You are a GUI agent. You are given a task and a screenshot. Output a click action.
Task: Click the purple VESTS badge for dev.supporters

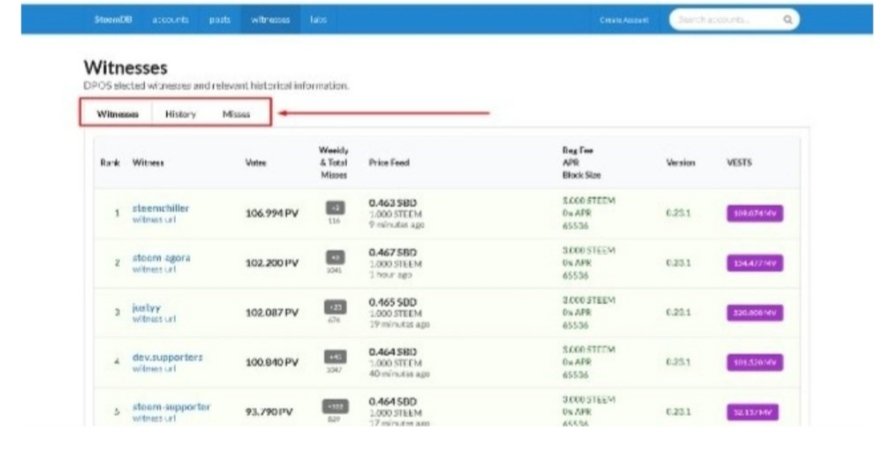pos(755,362)
